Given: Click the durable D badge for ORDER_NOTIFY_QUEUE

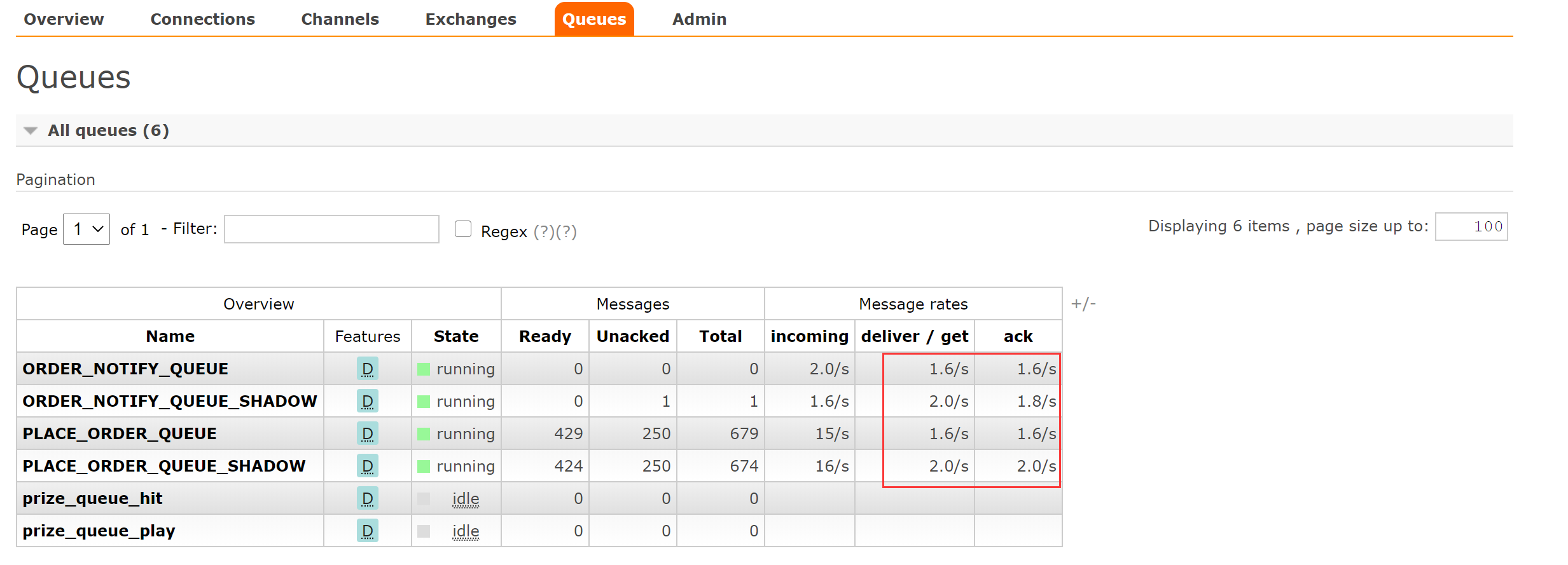Looking at the screenshot, I should [368, 369].
